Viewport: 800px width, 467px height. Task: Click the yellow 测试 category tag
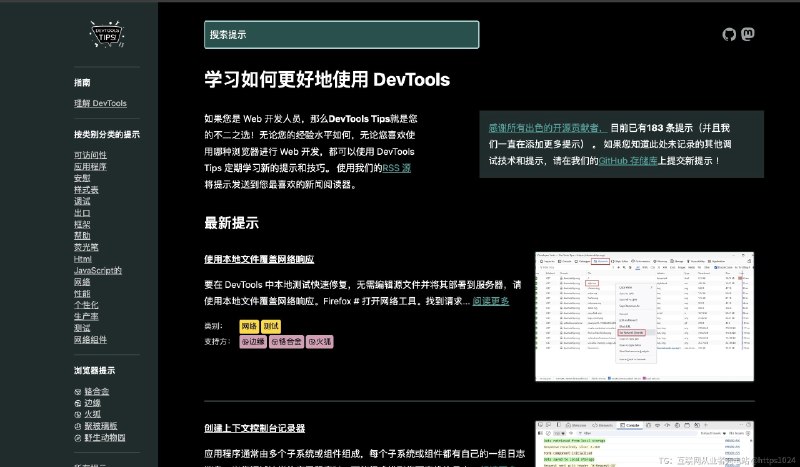[270, 326]
